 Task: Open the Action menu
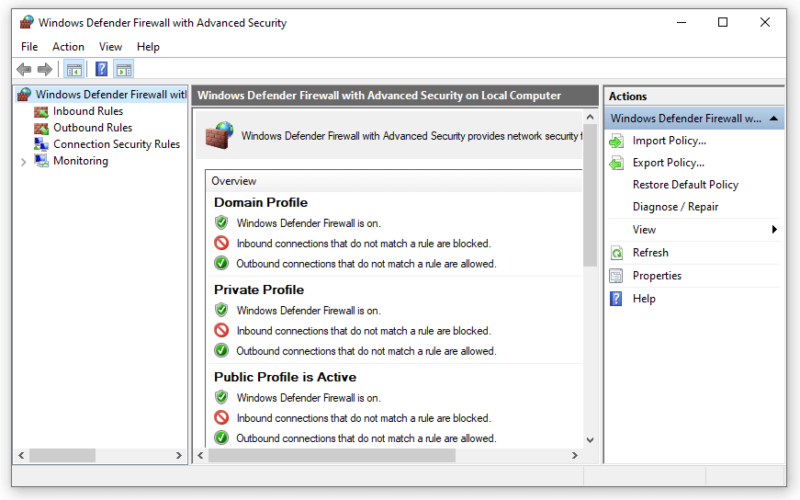pos(68,47)
